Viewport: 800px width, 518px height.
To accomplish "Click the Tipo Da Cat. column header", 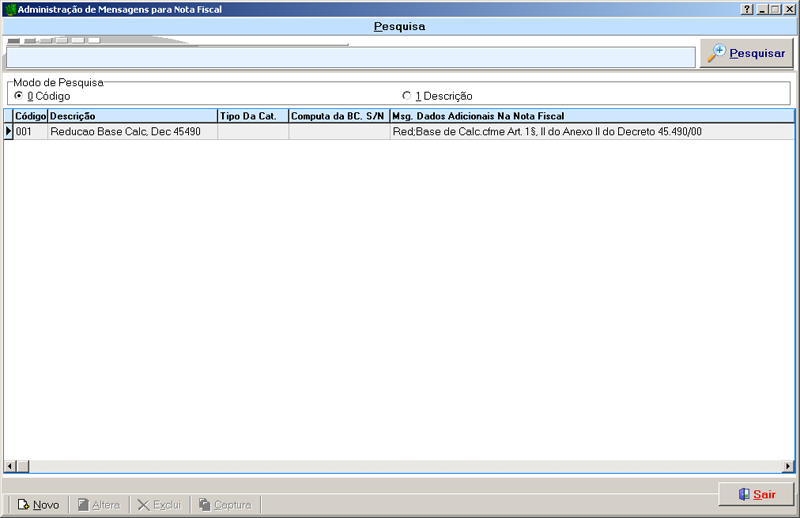I will coord(252,116).
